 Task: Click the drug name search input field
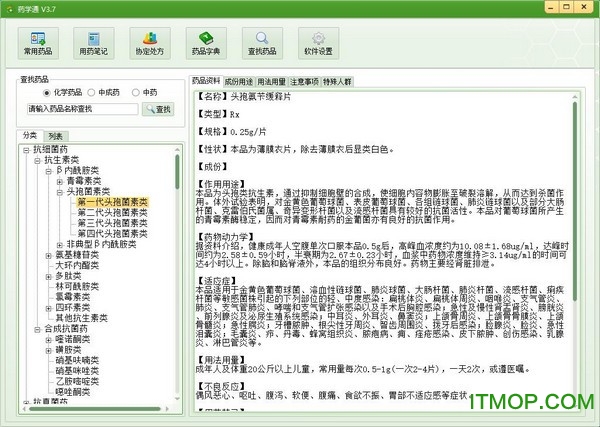click(x=82, y=109)
